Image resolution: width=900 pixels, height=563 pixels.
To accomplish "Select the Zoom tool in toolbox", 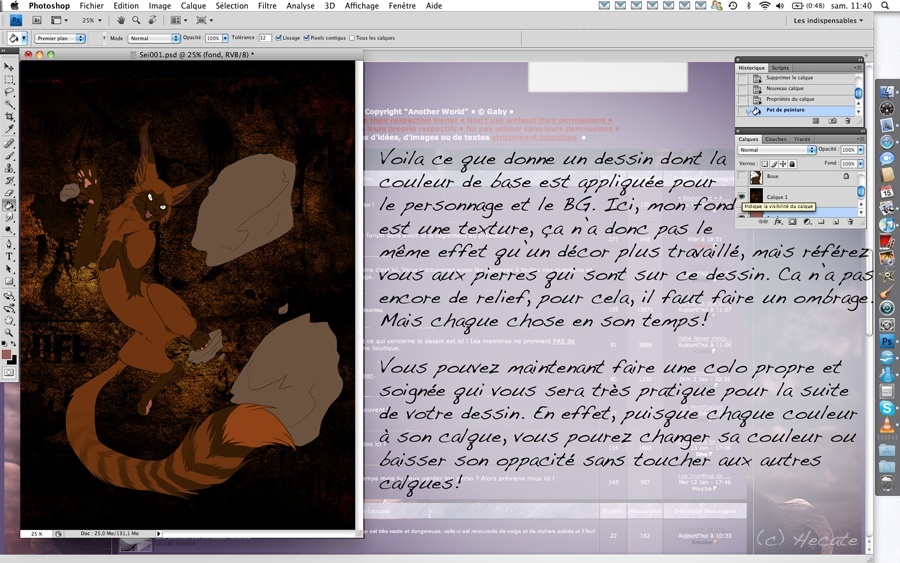I will coord(9,333).
